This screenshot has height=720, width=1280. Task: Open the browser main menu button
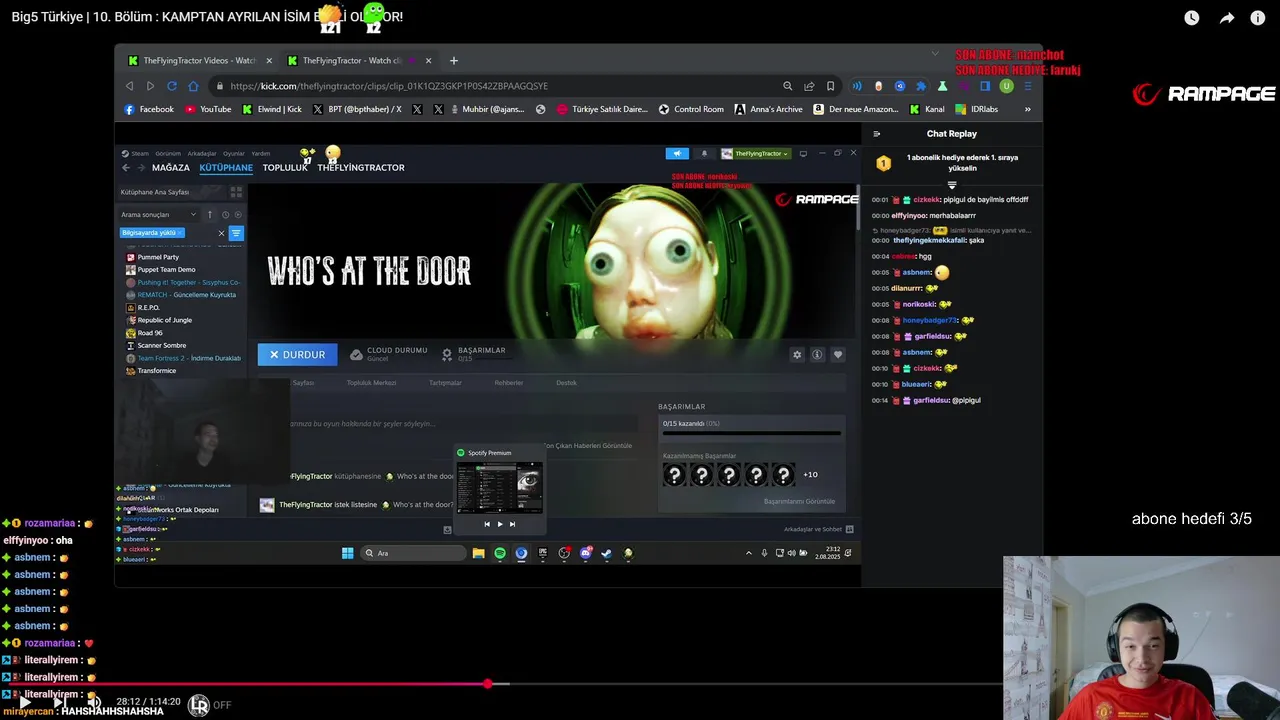click(x=1027, y=86)
